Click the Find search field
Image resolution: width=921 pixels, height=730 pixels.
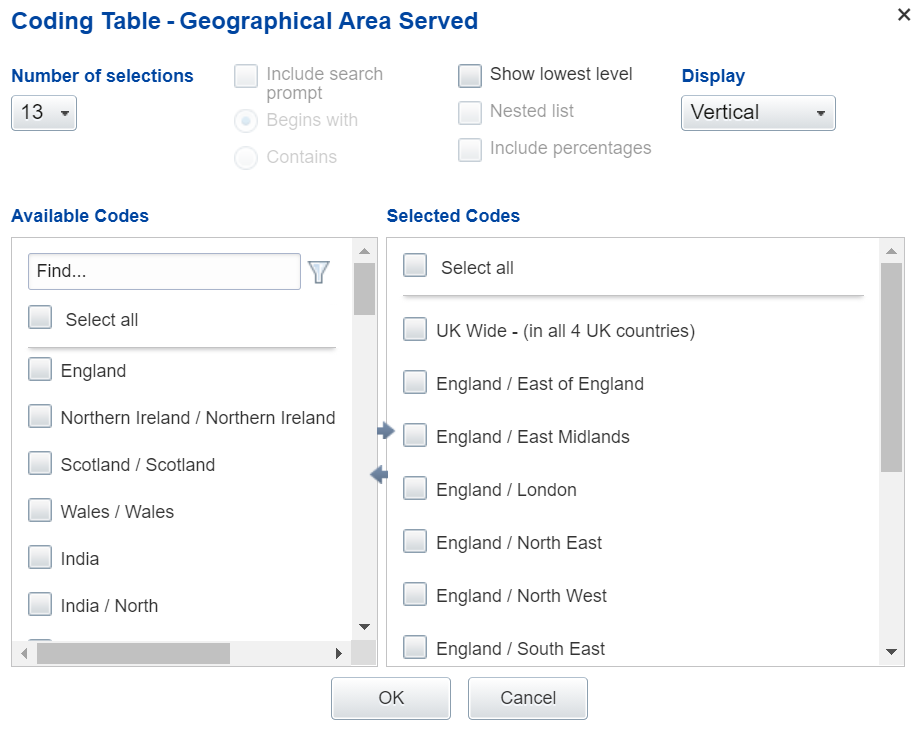164,271
